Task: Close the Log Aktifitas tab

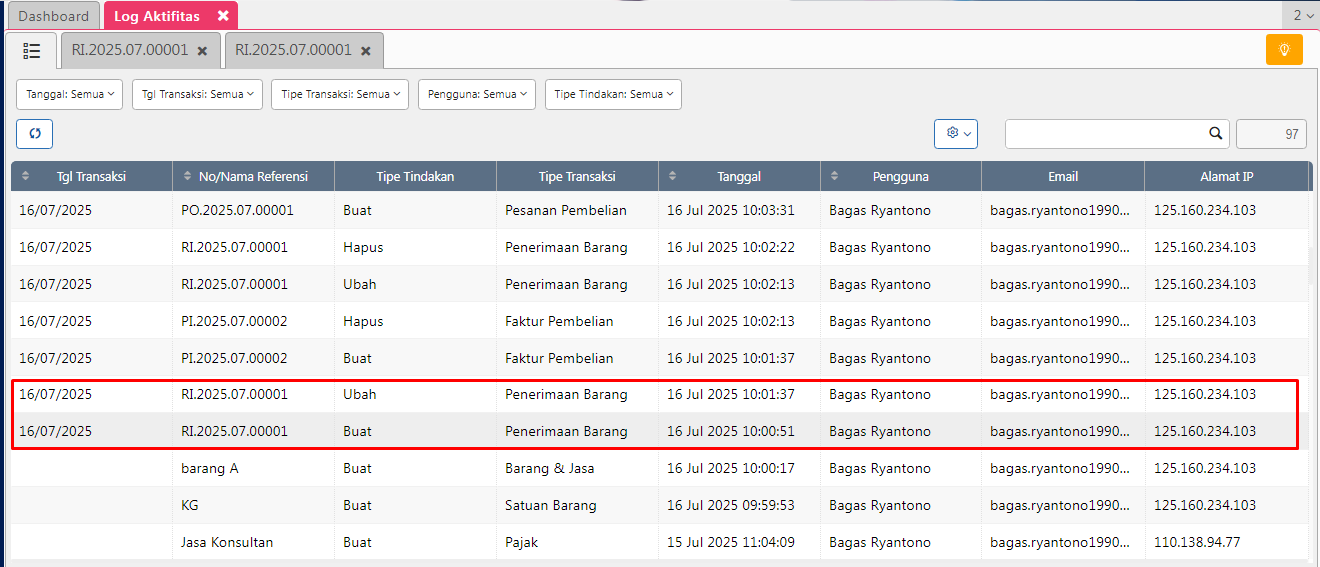Action: 223,16
